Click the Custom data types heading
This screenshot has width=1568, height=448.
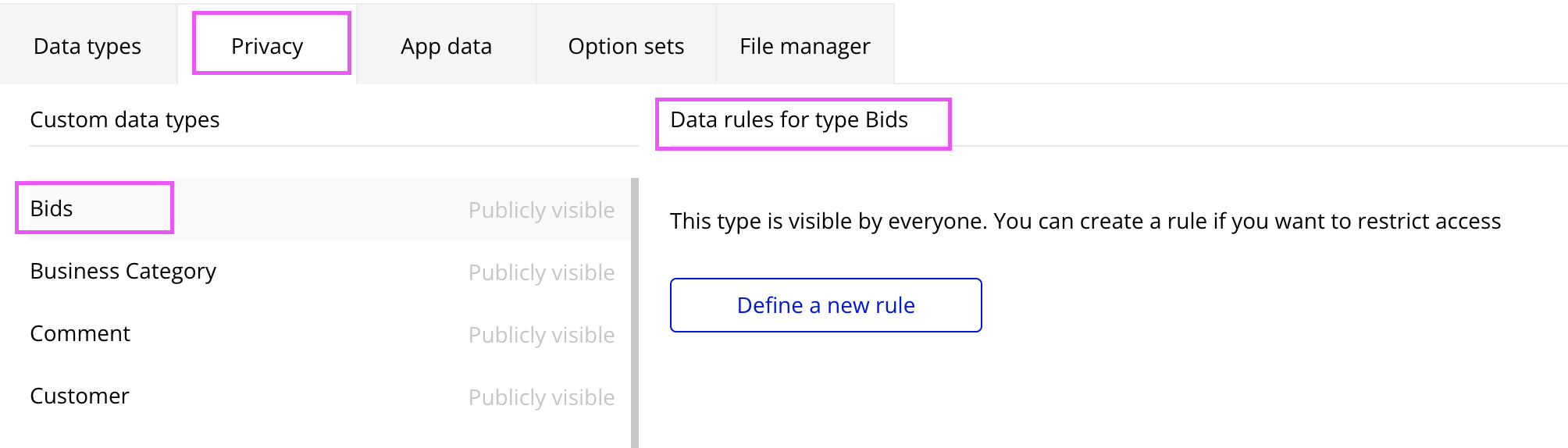tap(125, 119)
